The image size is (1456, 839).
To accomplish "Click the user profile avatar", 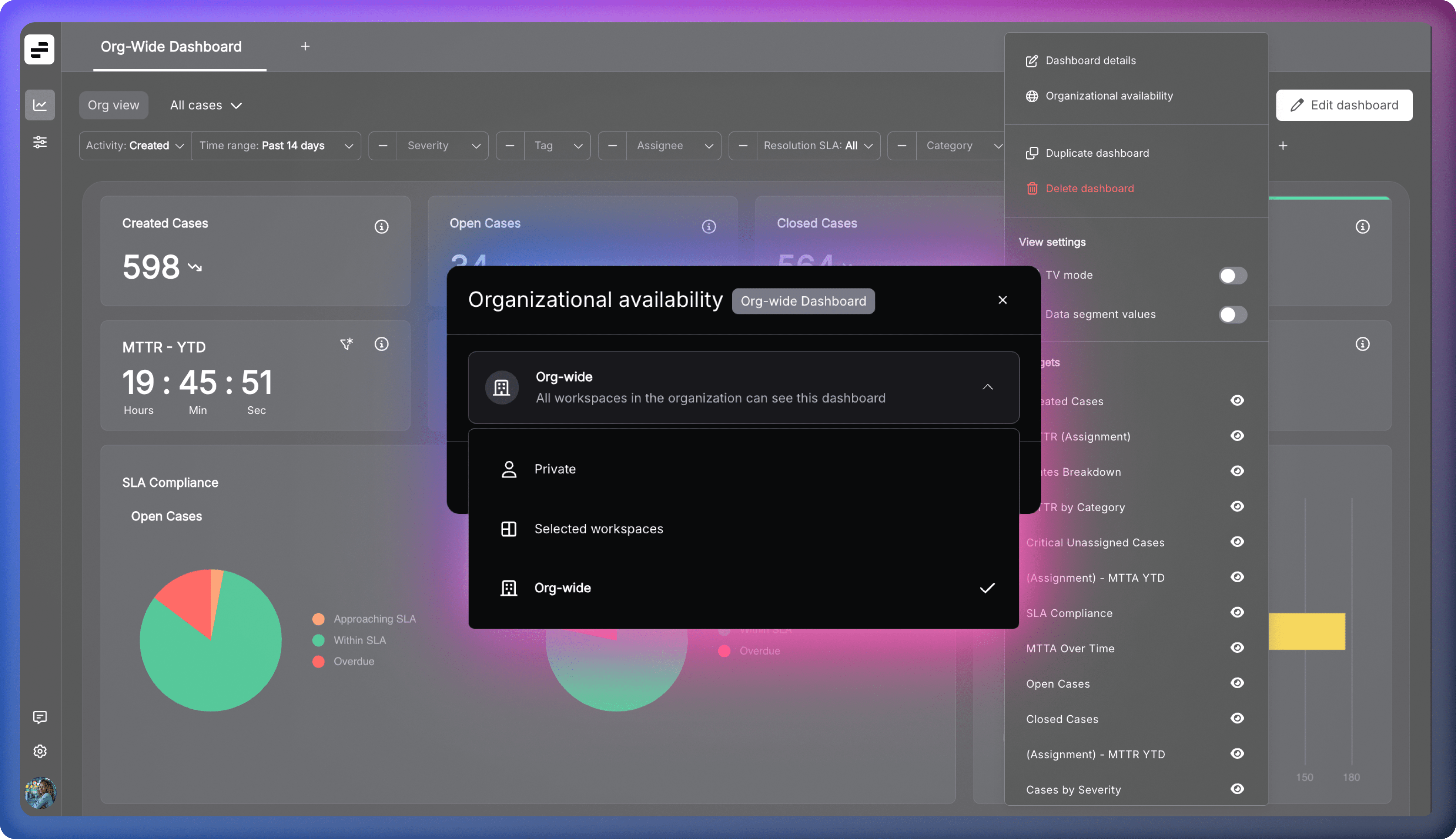I will pyautogui.click(x=40, y=793).
